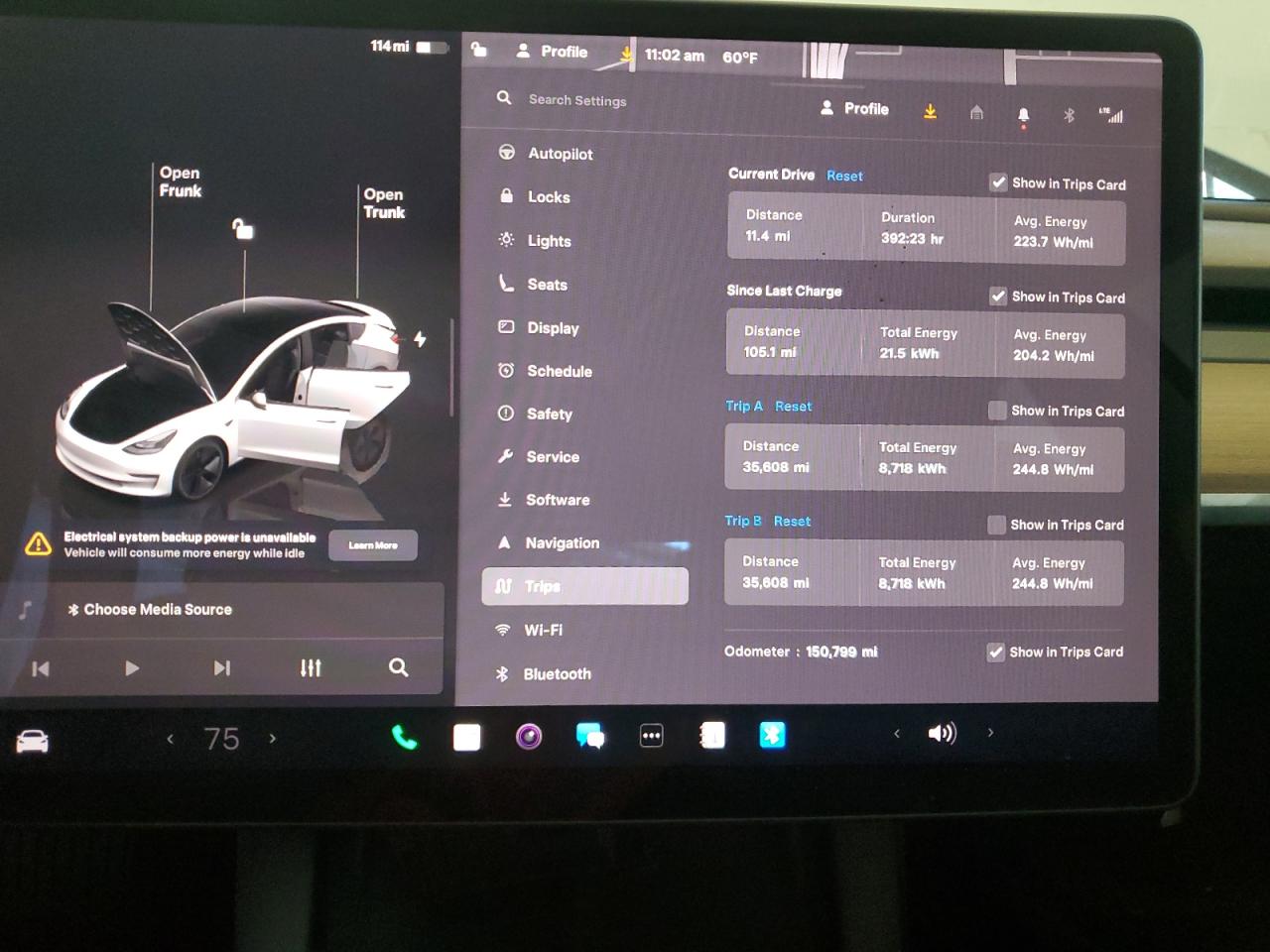Screen dimensions: 1270x952
Task: Open the Software settings icon
Action: (506, 500)
